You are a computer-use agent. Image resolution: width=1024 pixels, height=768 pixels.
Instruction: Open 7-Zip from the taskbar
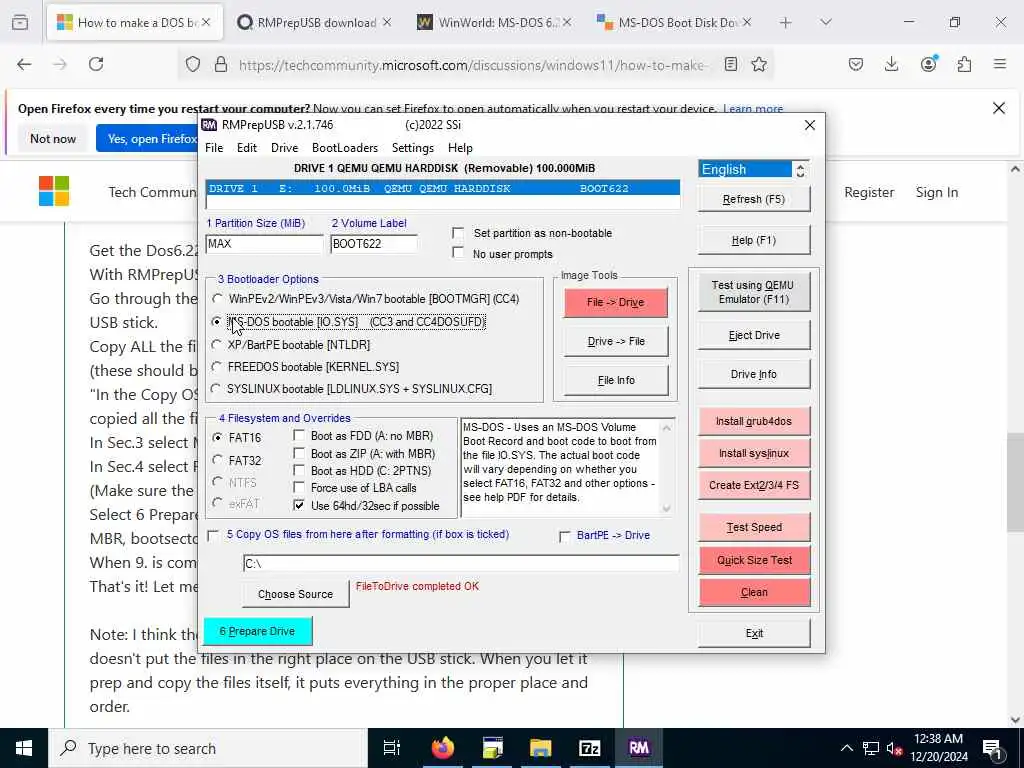point(590,748)
